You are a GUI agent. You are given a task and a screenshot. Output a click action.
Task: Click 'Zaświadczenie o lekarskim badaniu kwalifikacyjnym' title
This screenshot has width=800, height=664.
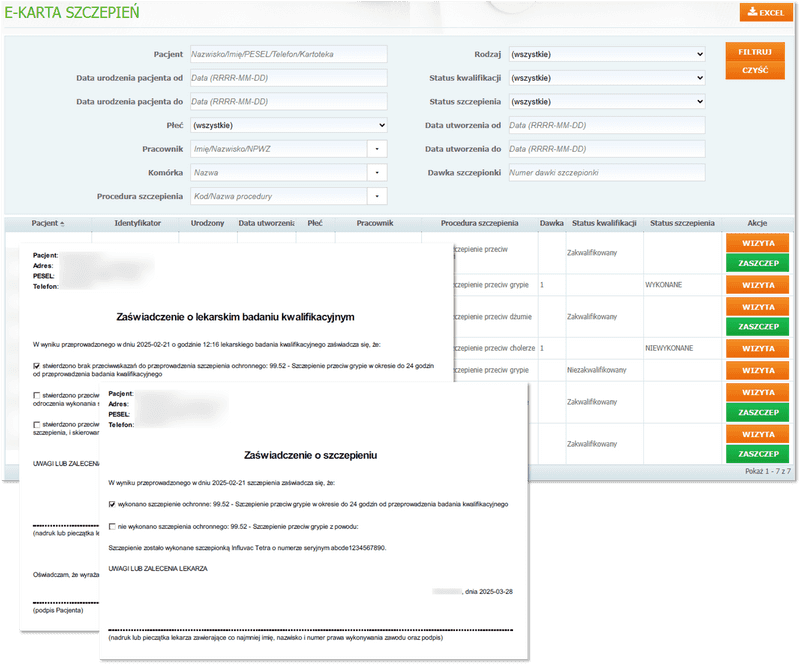[x=235, y=317]
